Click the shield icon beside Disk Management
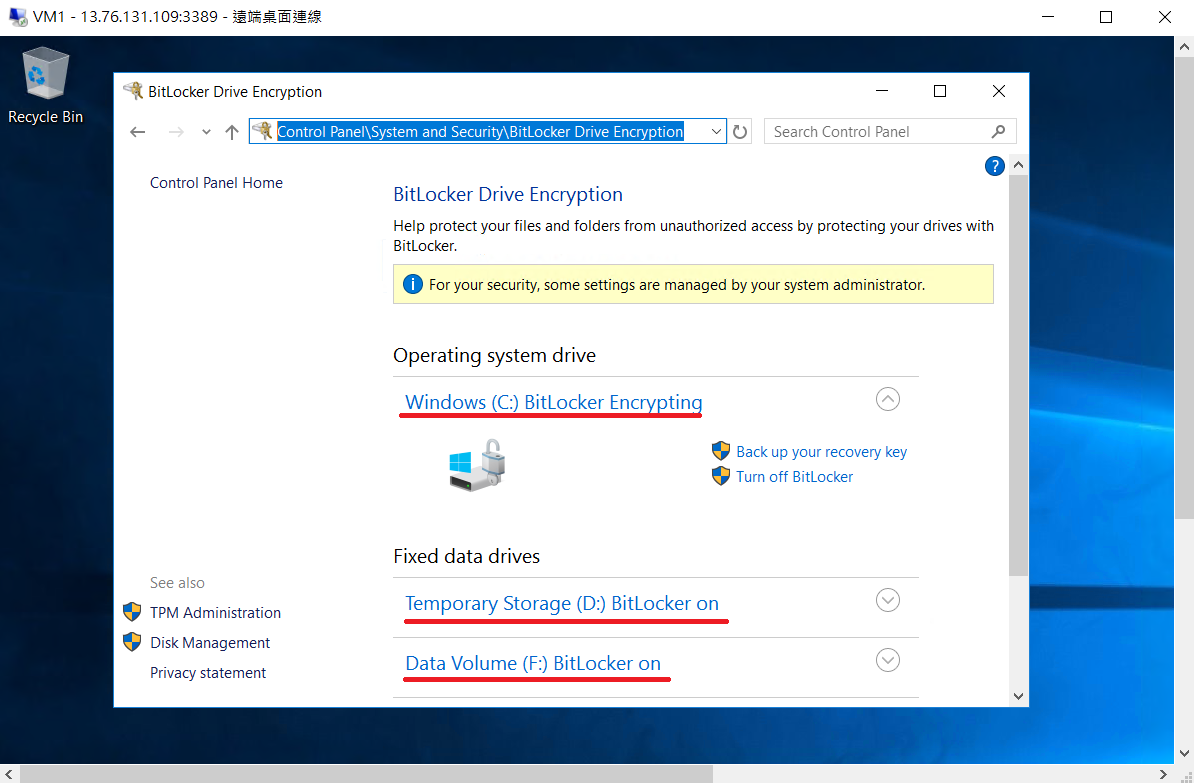 point(132,641)
